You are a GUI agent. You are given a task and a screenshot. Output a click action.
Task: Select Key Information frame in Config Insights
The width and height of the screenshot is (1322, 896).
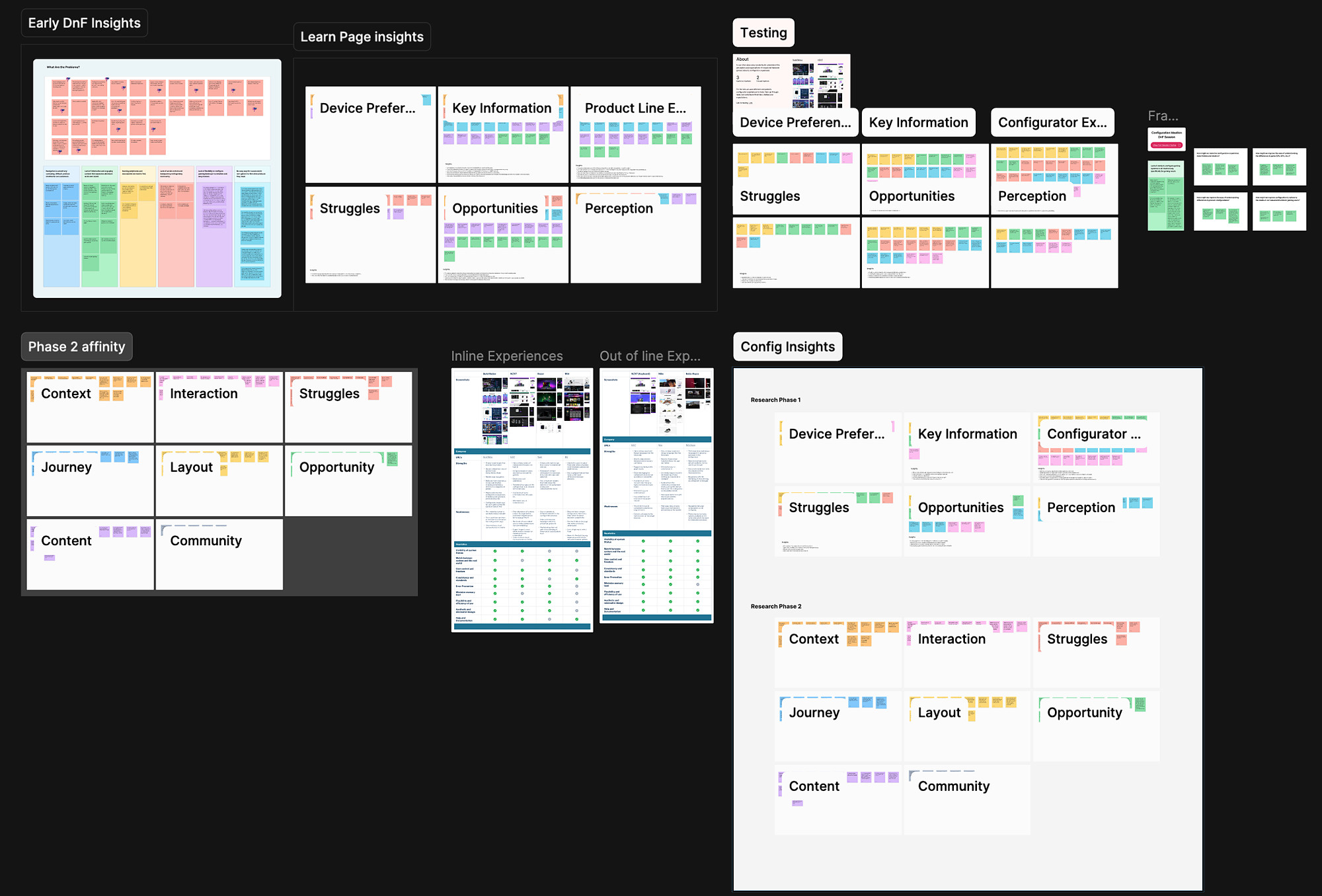click(968, 447)
